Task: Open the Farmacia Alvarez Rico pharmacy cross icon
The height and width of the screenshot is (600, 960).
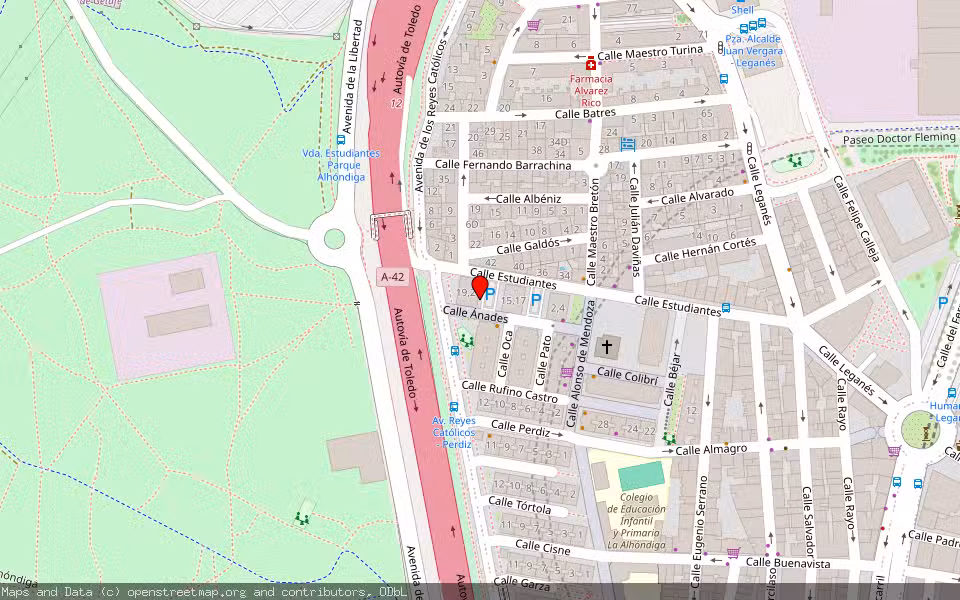Action: 591,64
